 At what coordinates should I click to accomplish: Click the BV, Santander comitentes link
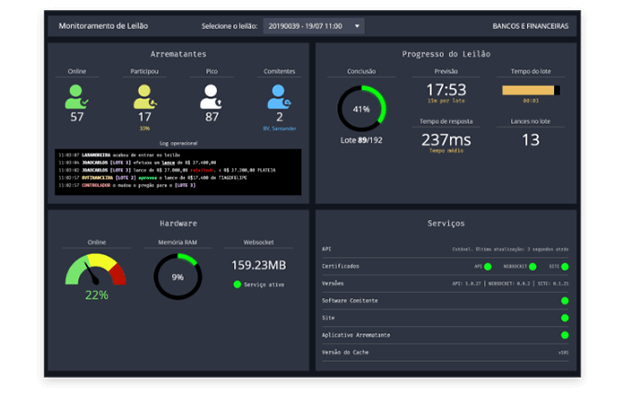coord(279,128)
